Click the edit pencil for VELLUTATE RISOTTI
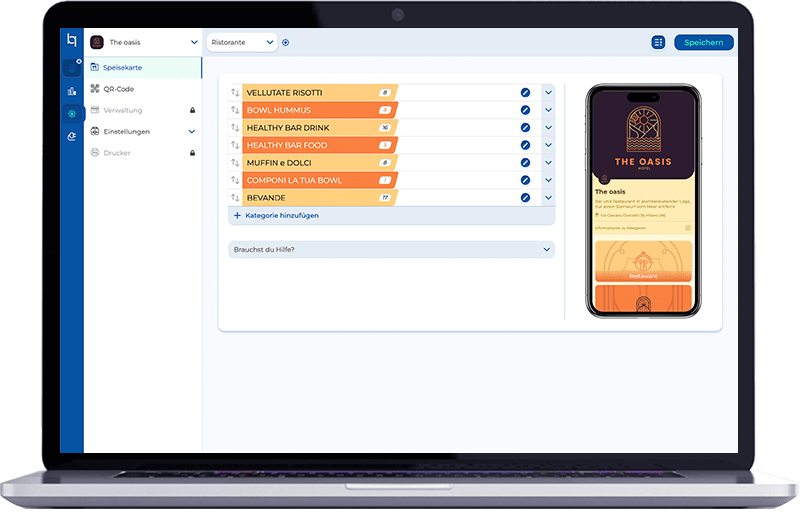The width and height of the screenshot is (800, 517). (x=525, y=93)
